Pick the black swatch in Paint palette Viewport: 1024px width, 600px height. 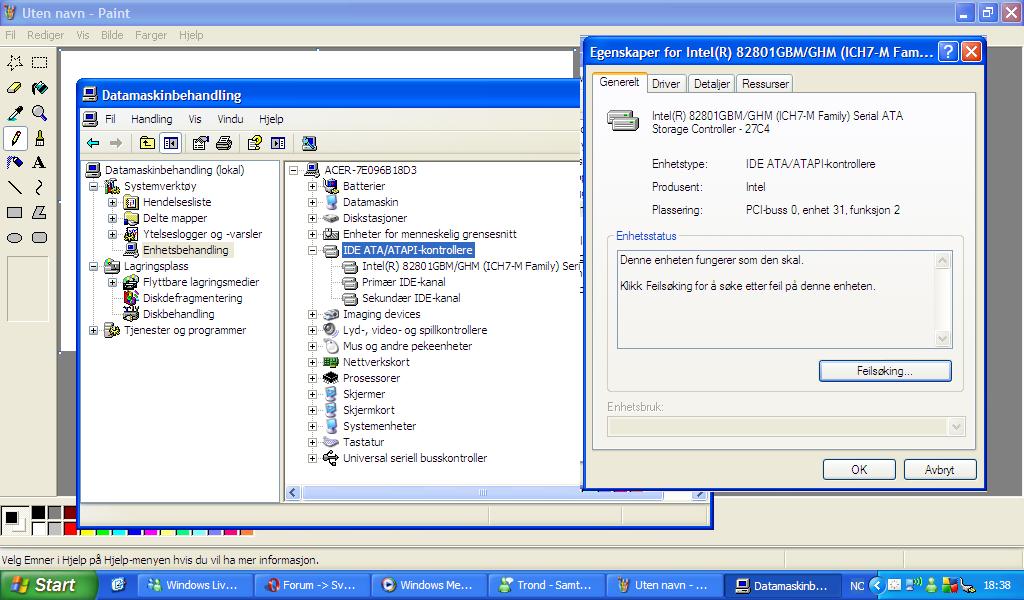pyautogui.click(x=39, y=513)
